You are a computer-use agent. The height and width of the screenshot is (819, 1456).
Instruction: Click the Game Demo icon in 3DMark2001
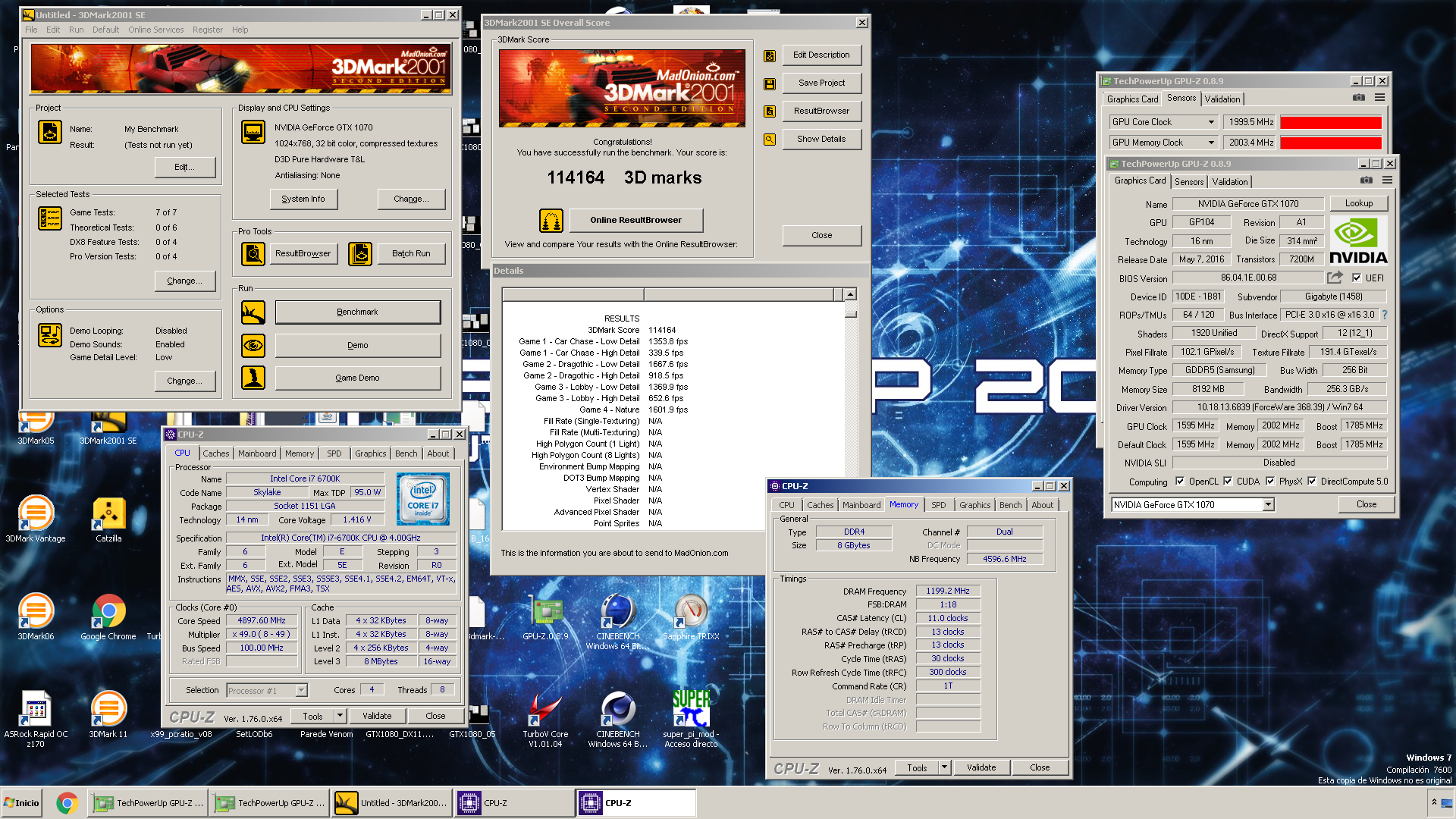coord(253,378)
